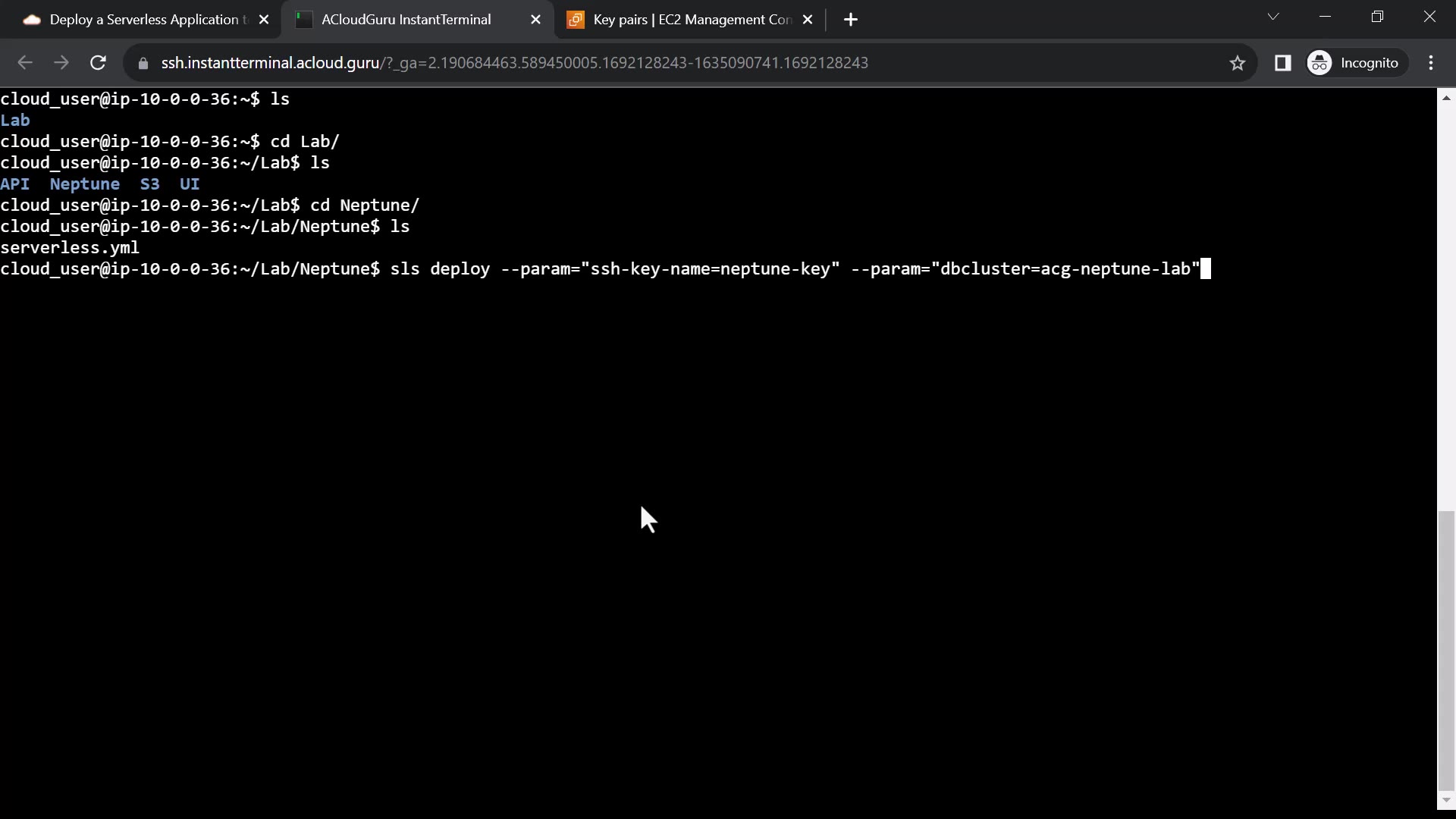The width and height of the screenshot is (1456, 819).
Task: Click the browser back arrow
Action: [24, 63]
